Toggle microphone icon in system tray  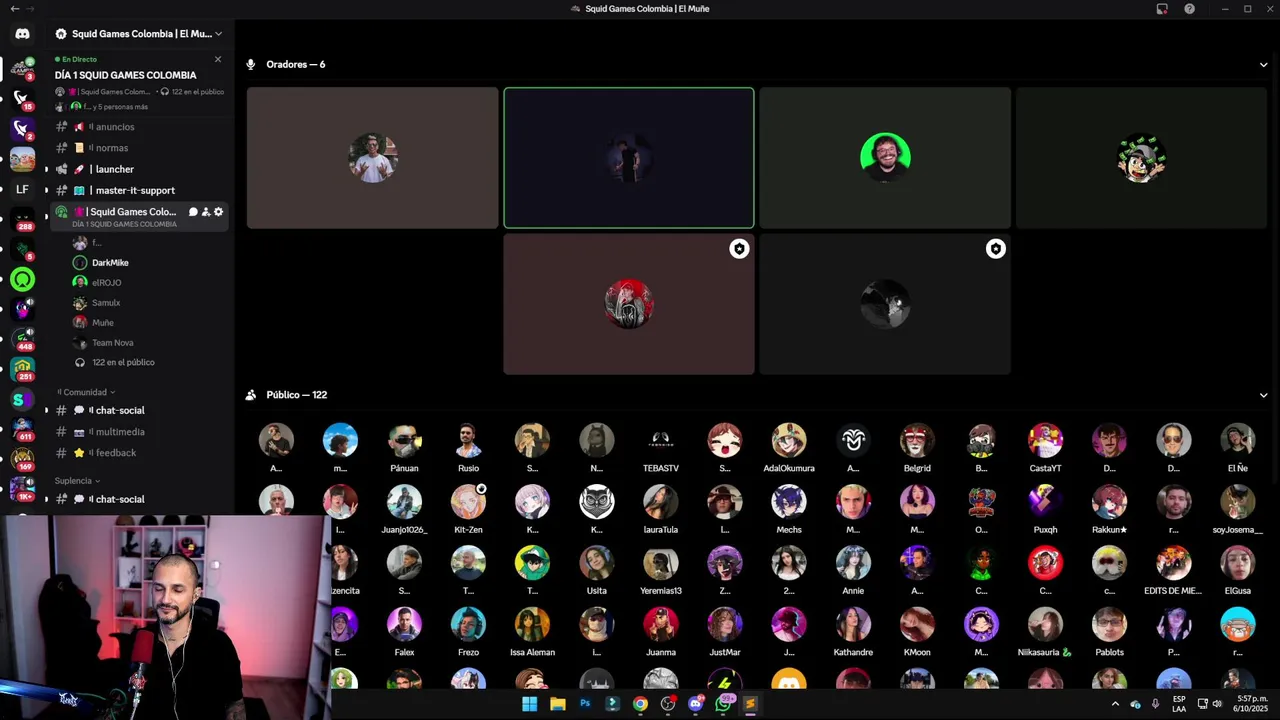pyautogui.click(x=1155, y=704)
